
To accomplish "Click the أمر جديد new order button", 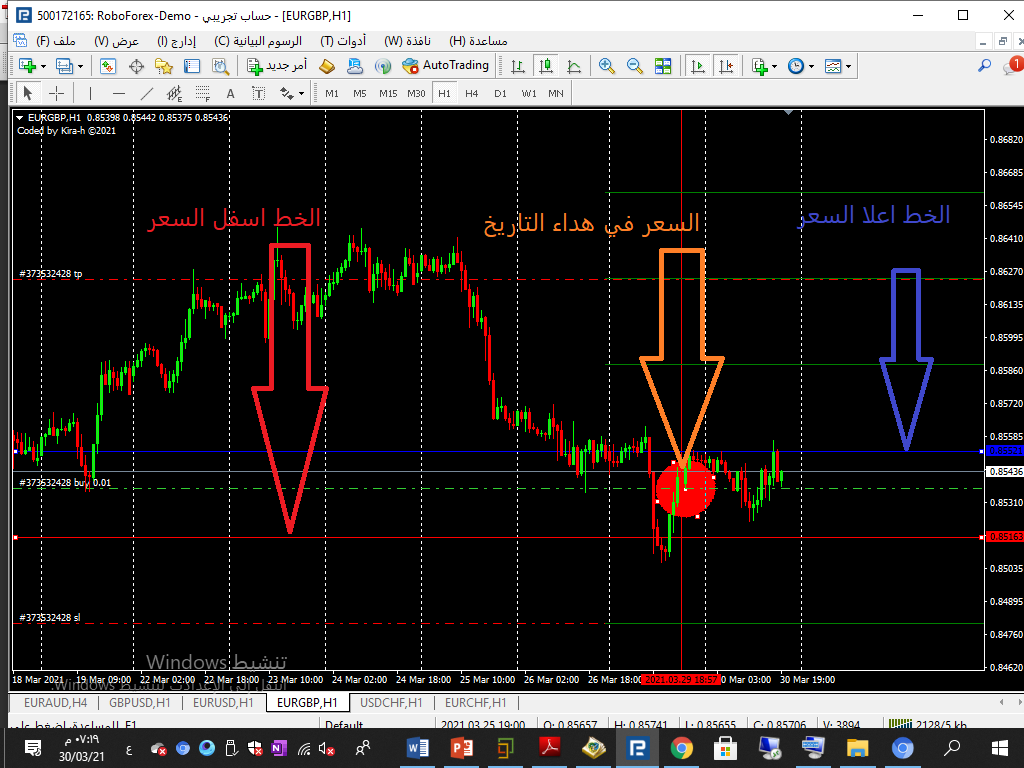I will tap(277, 66).
